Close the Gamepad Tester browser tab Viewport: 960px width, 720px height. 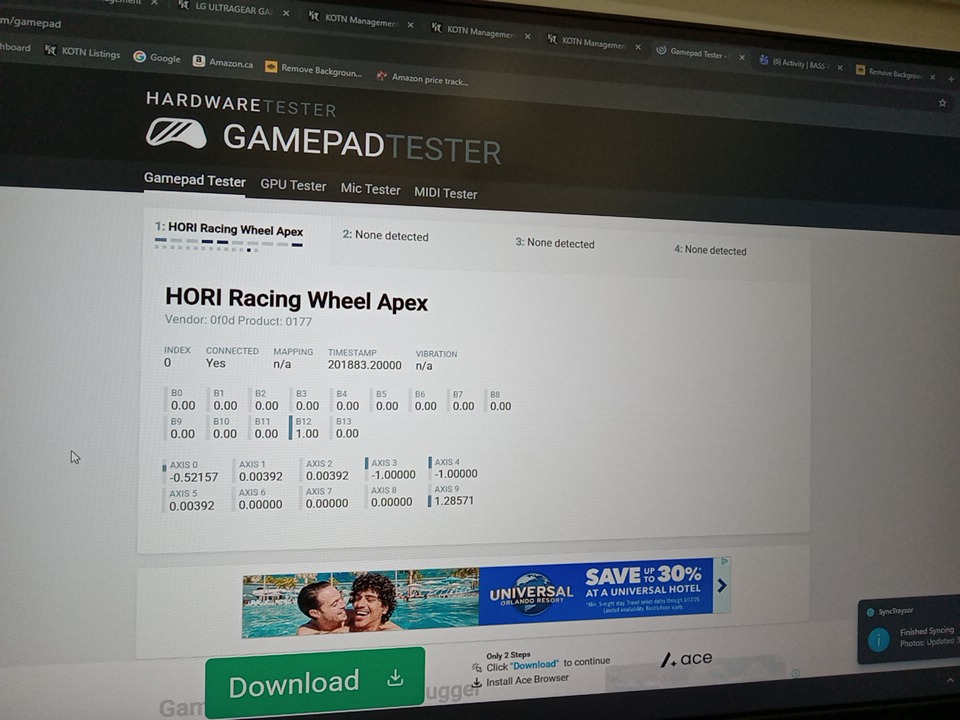pyautogui.click(x=741, y=56)
